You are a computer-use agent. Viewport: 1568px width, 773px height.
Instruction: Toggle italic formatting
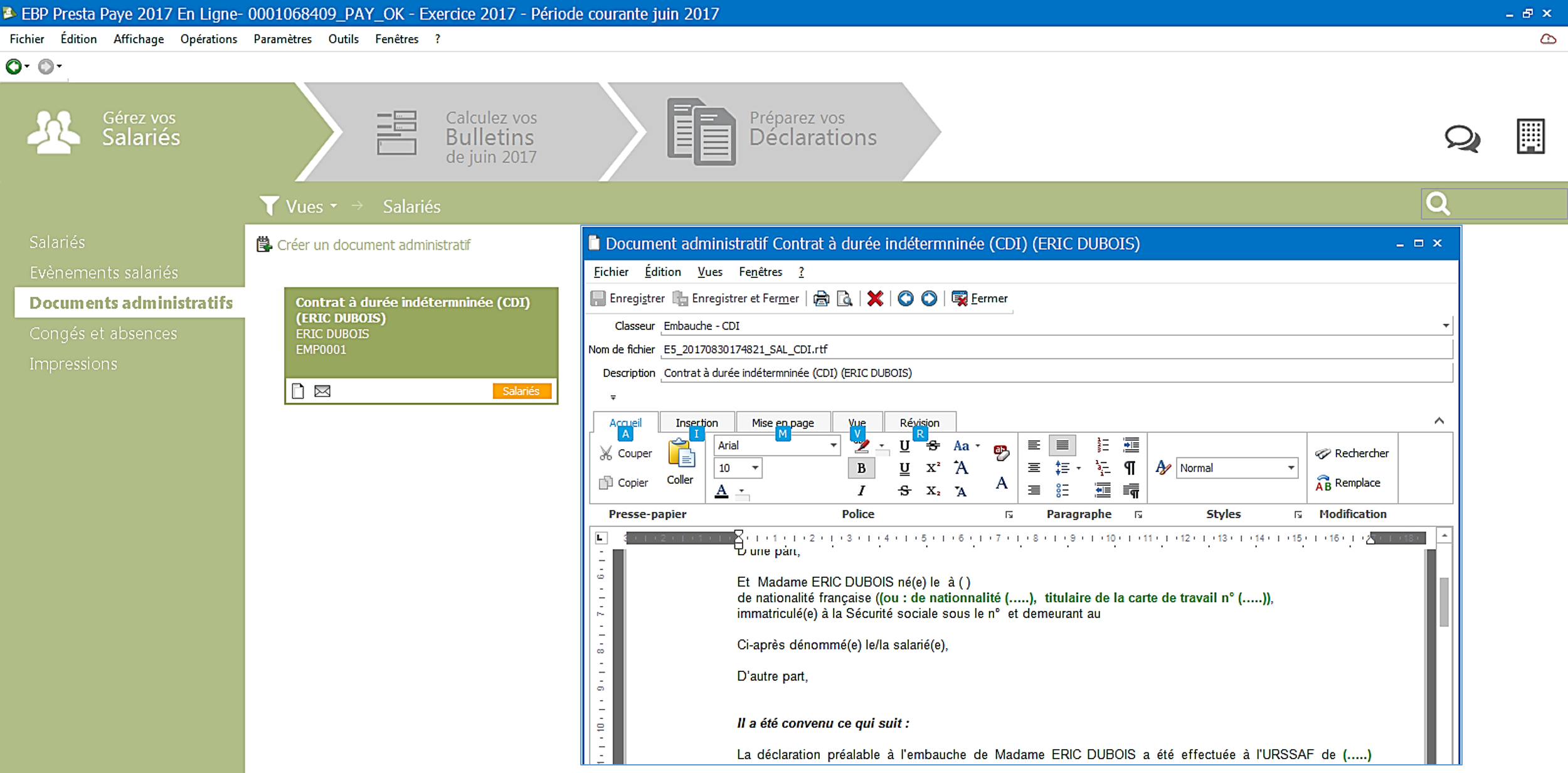(861, 491)
